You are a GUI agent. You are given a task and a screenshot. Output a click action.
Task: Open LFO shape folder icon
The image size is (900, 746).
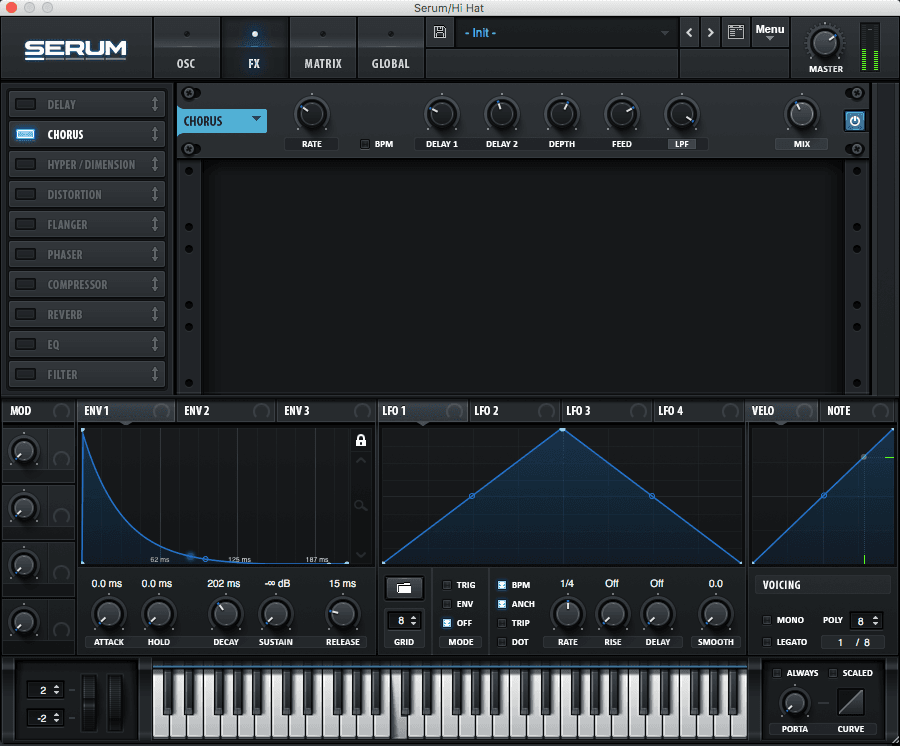pos(404,588)
